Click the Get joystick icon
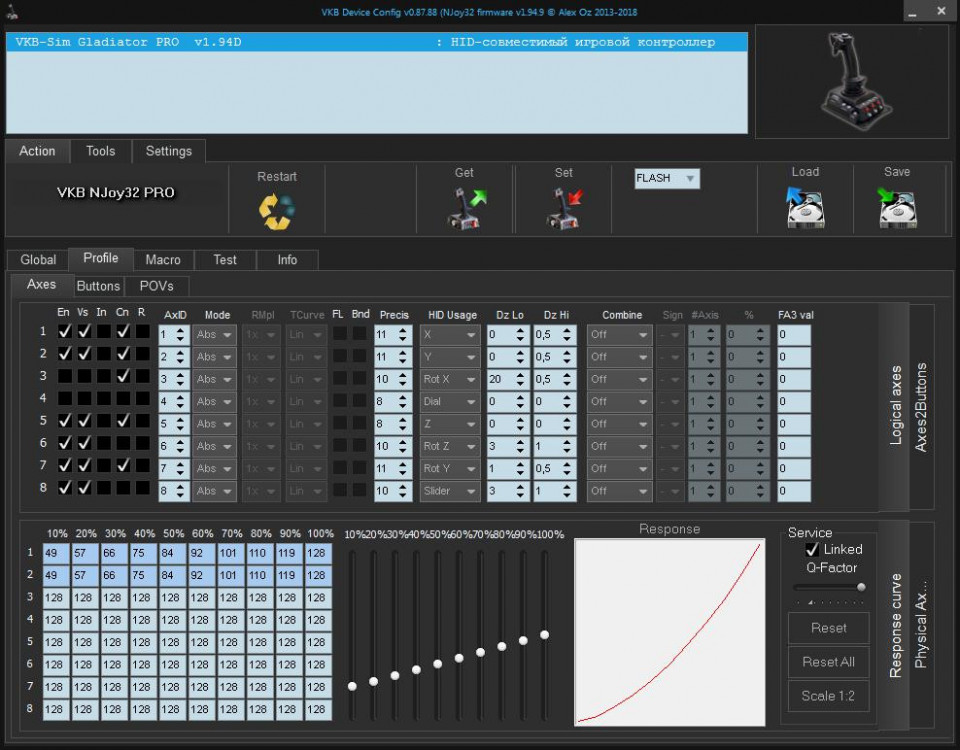This screenshot has width=960, height=750. pyautogui.click(x=467, y=209)
